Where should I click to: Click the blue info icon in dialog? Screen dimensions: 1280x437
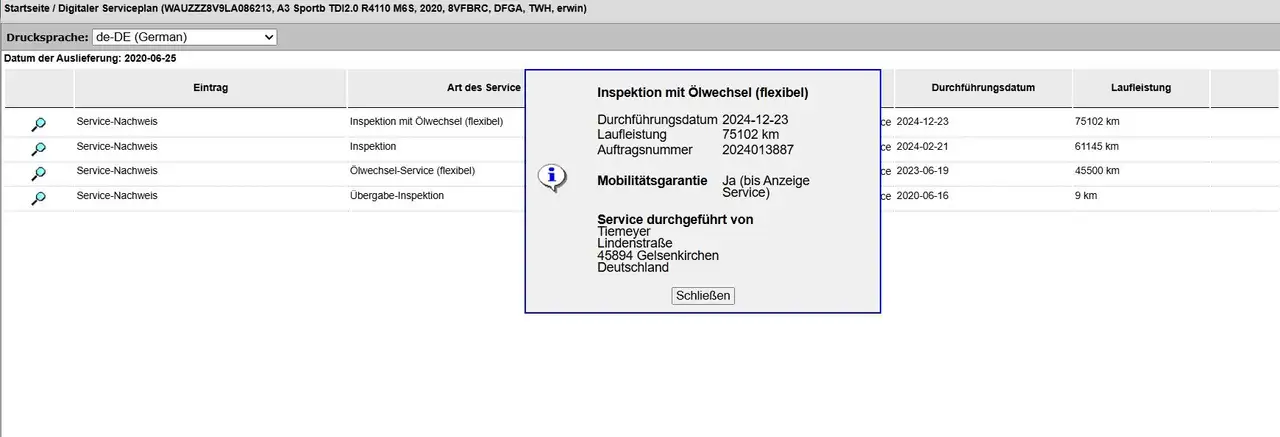coord(552,178)
